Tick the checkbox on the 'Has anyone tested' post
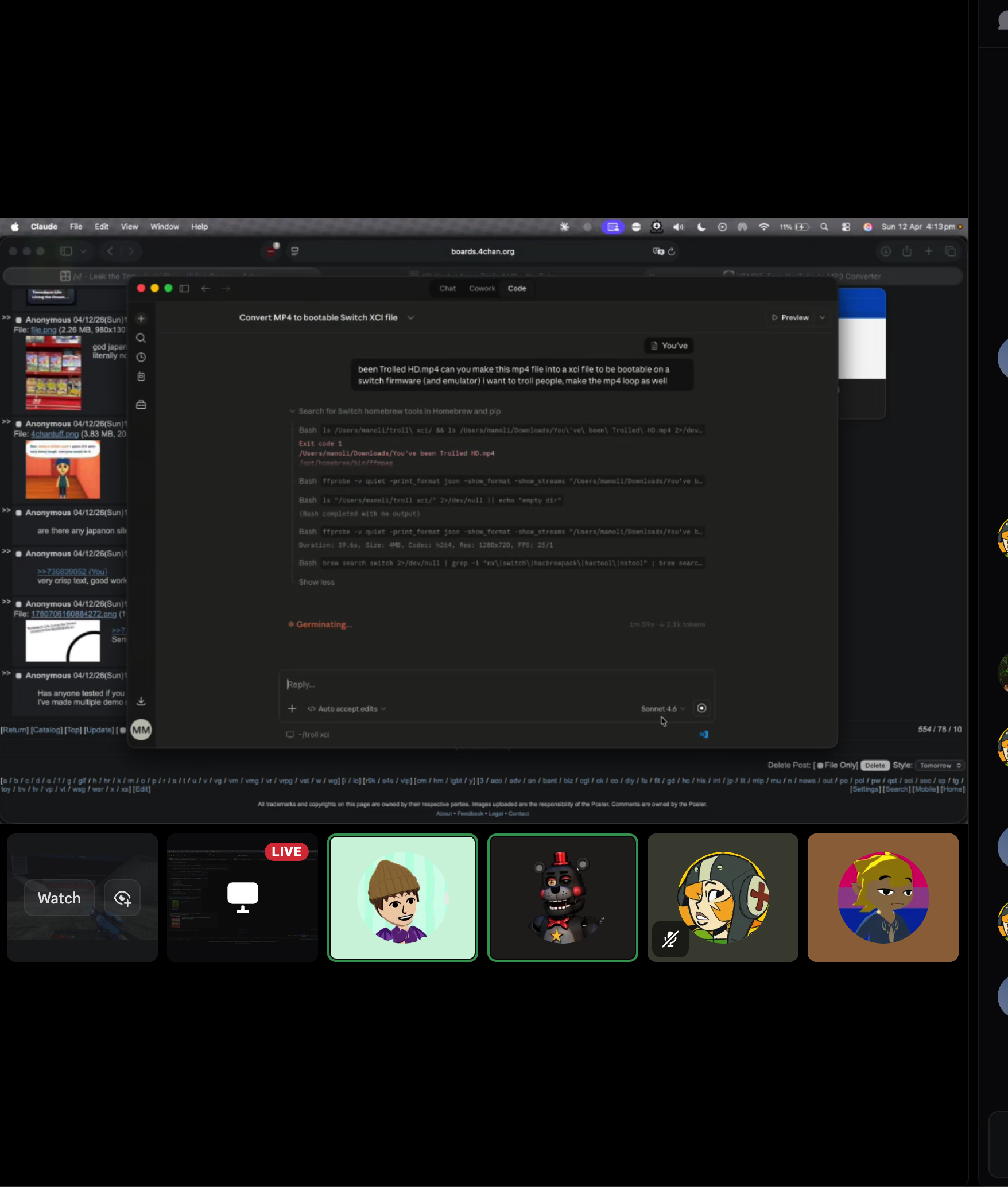The image size is (1008, 1187). click(19, 676)
